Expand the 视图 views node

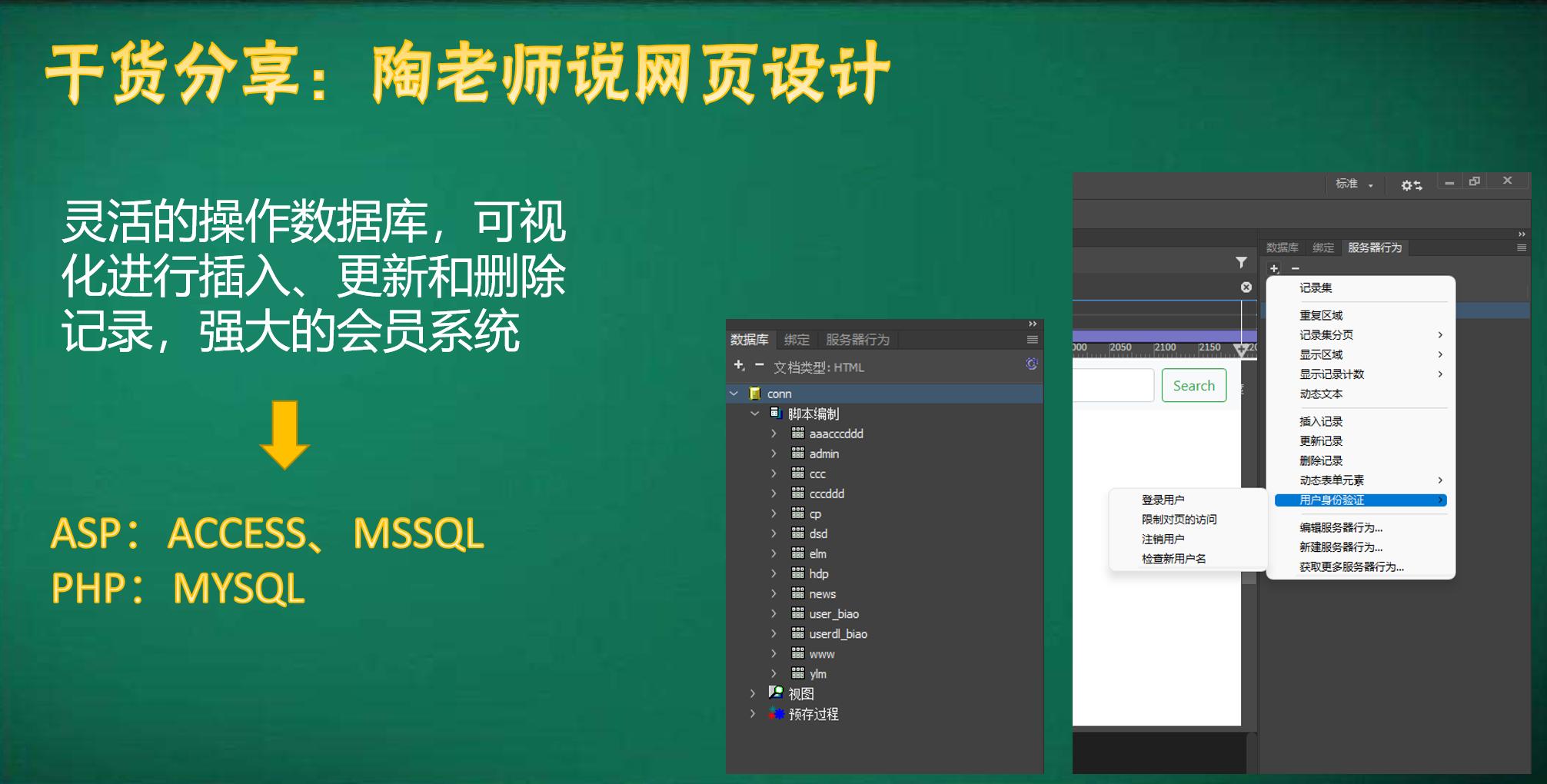pyautogui.click(x=753, y=693)
